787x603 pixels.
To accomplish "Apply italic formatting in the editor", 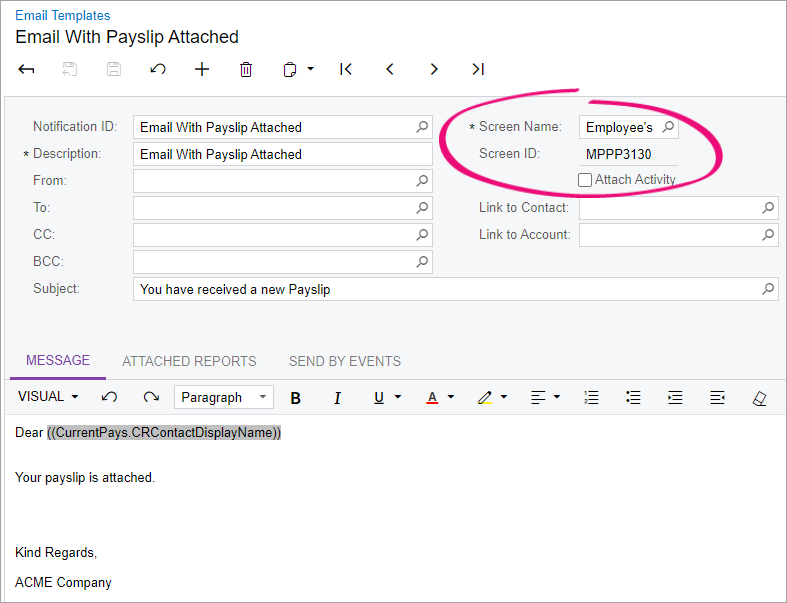I will [x=337, y=398].
